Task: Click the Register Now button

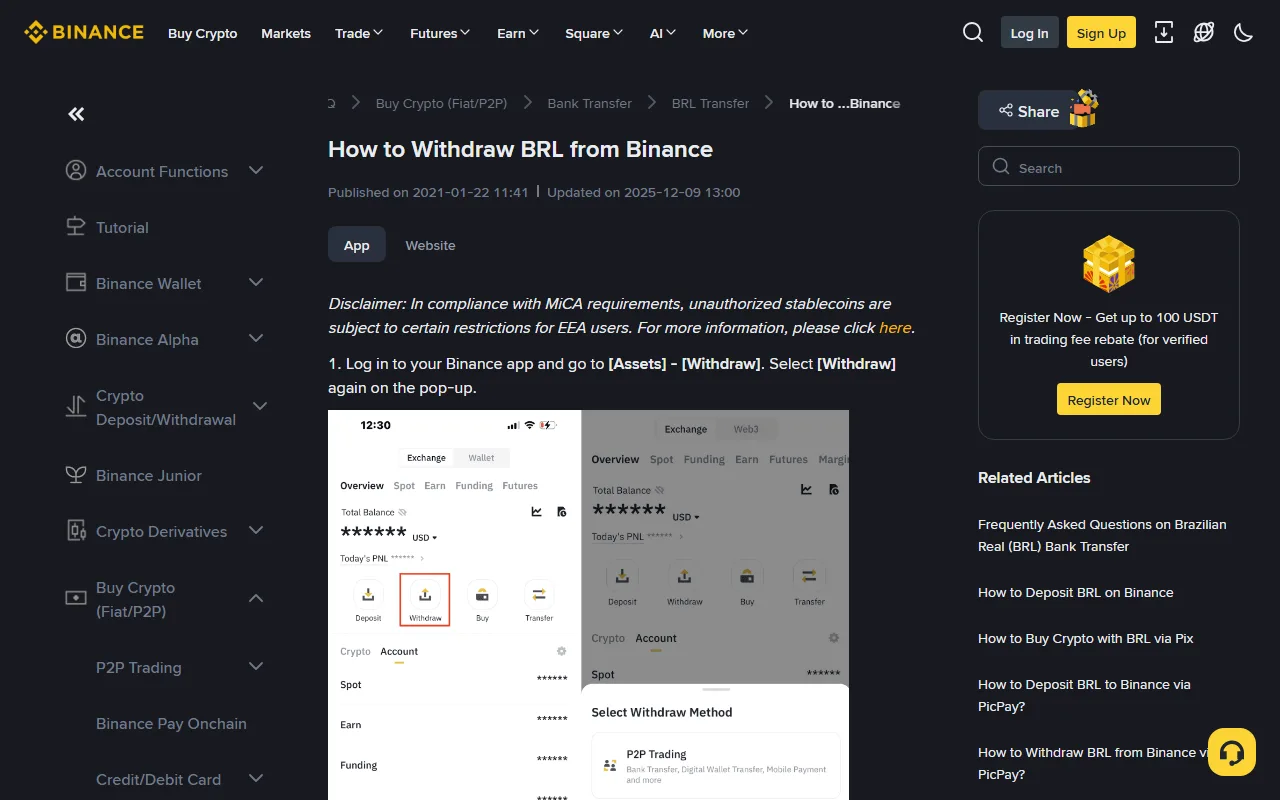Action: coord(1109,399)
